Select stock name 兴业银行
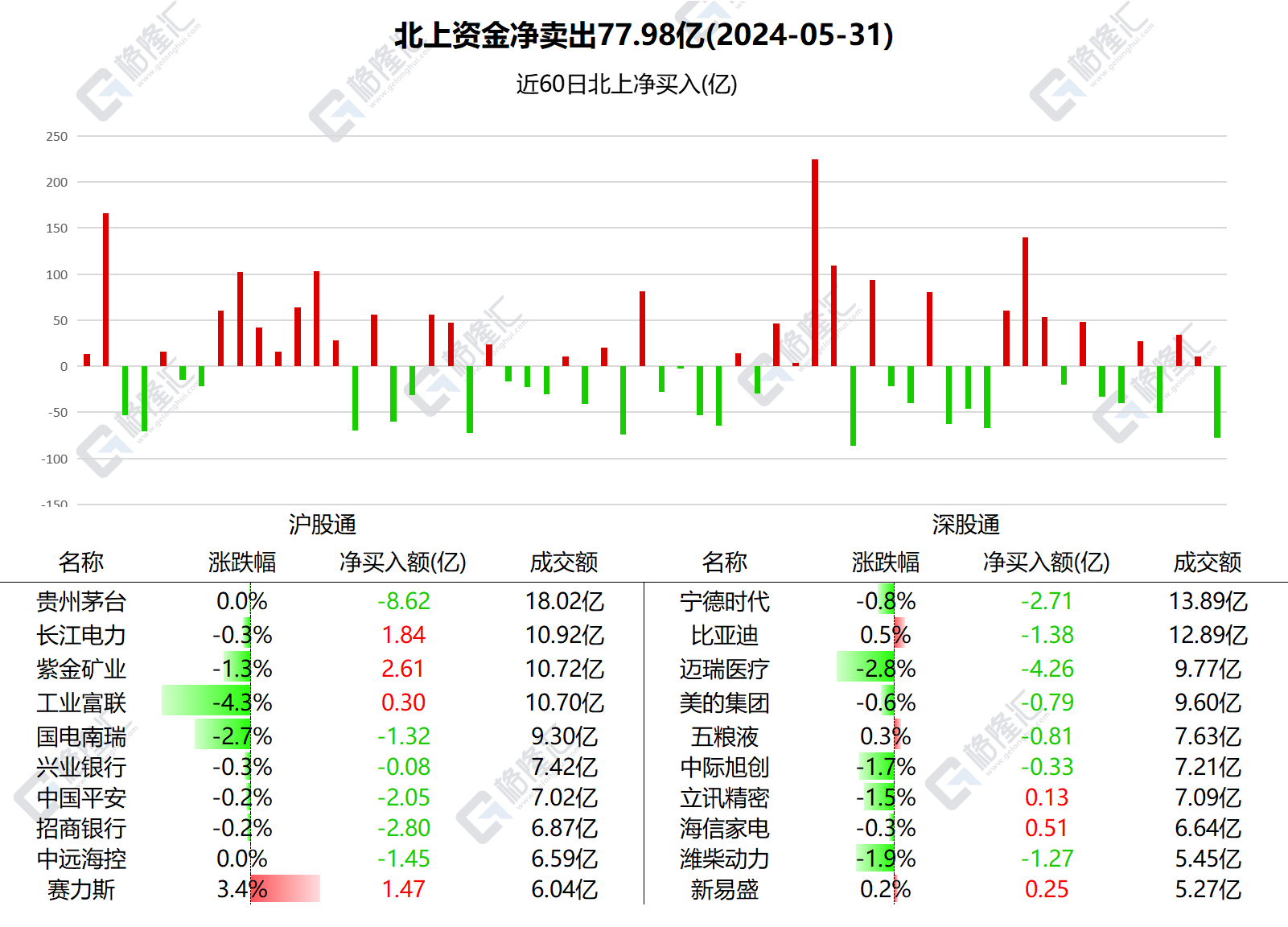Viewport: 1288px width, 927px height. (81, 767)
